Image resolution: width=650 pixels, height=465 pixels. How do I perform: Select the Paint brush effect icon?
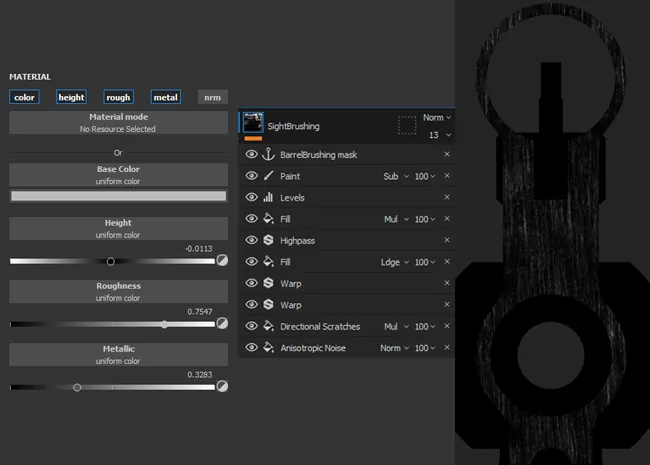(x=268, y=176)
